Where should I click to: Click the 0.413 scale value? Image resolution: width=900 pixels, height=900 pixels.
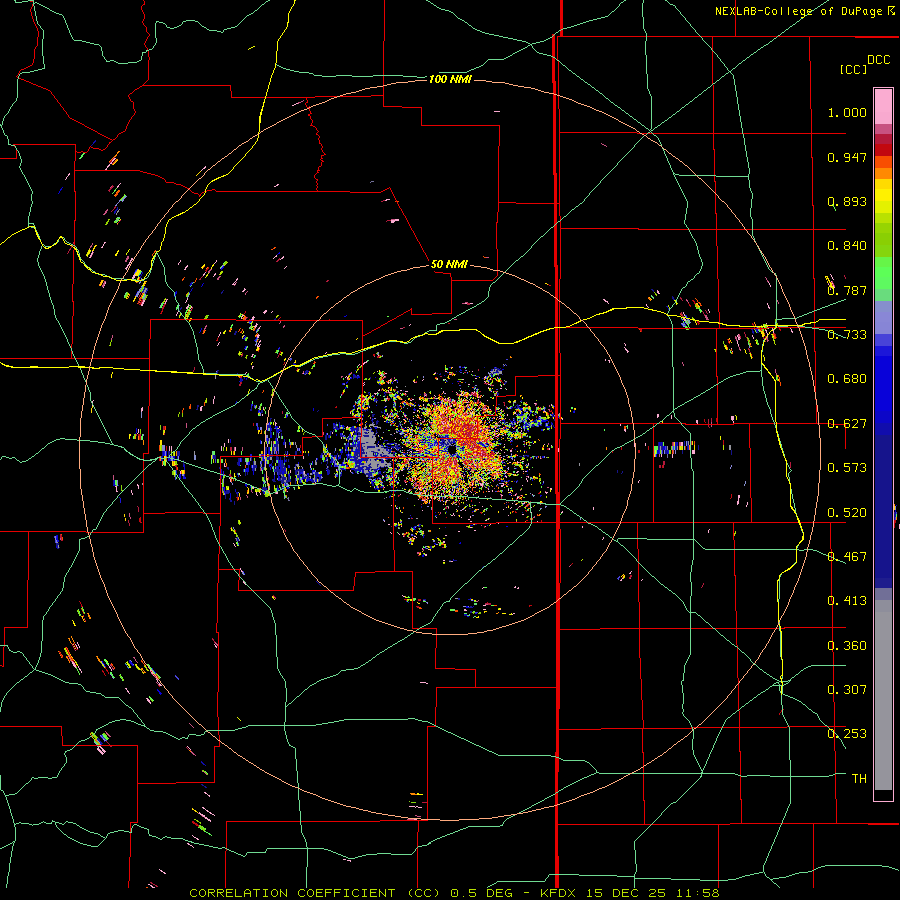point(847,601)
